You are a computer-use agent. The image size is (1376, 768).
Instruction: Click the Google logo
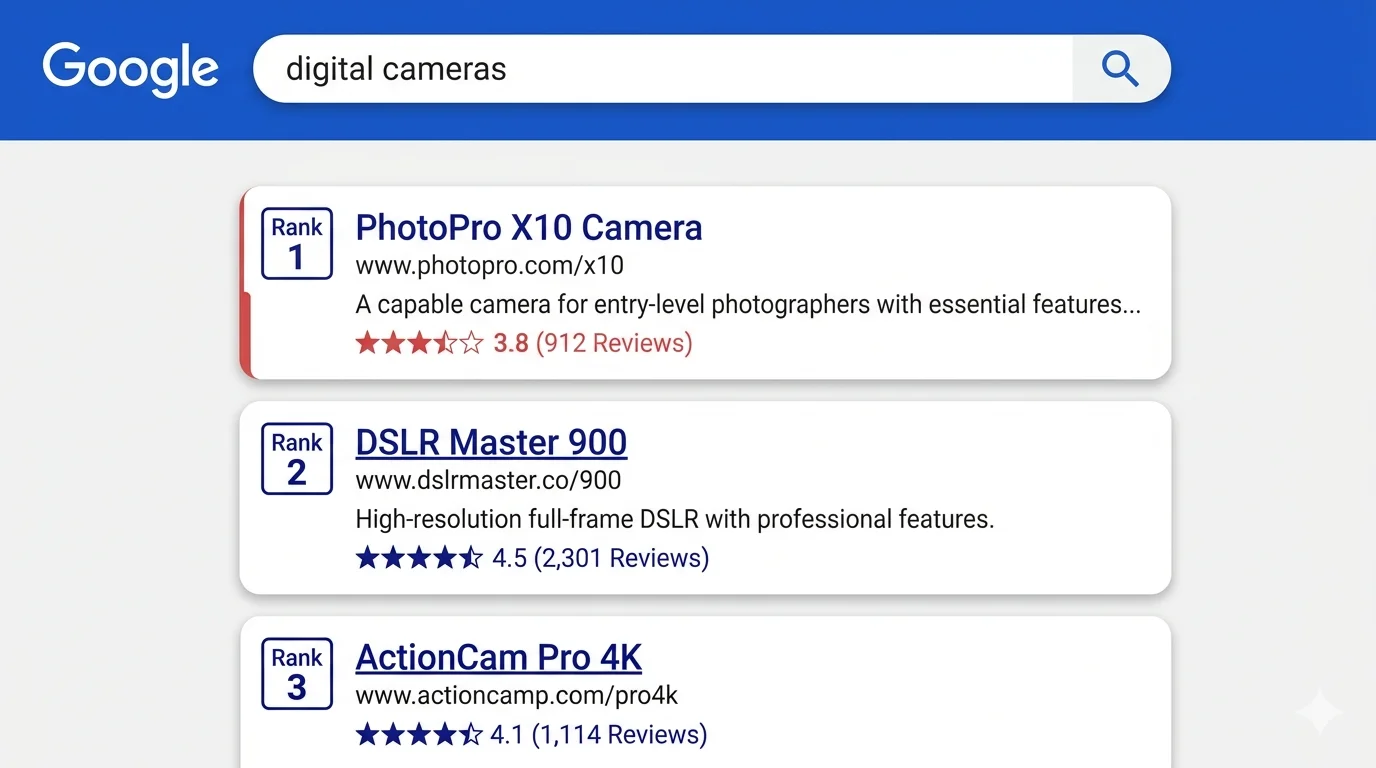(130, 69)
